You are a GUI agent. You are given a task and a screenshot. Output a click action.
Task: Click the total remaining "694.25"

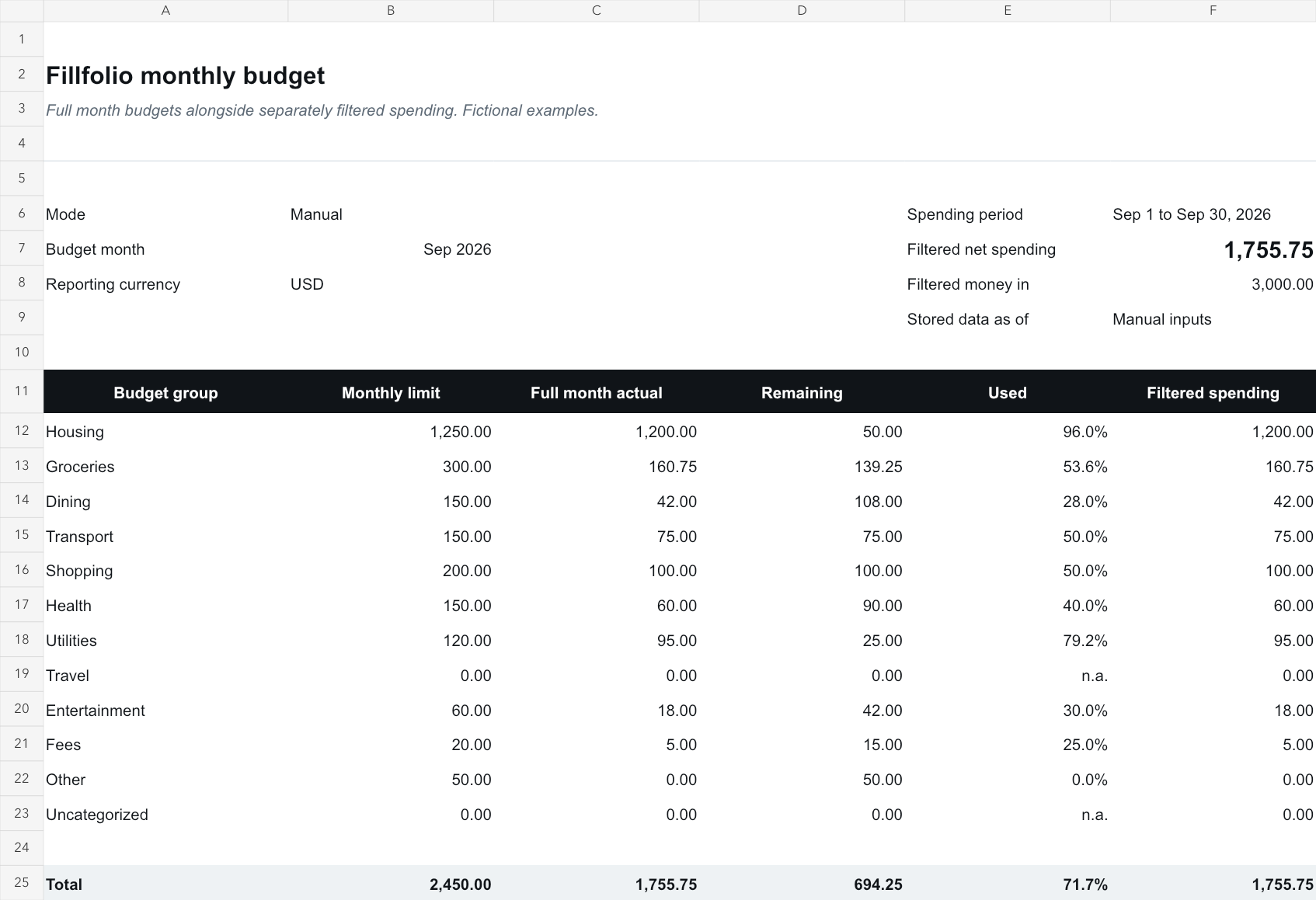tap(879, 884)
